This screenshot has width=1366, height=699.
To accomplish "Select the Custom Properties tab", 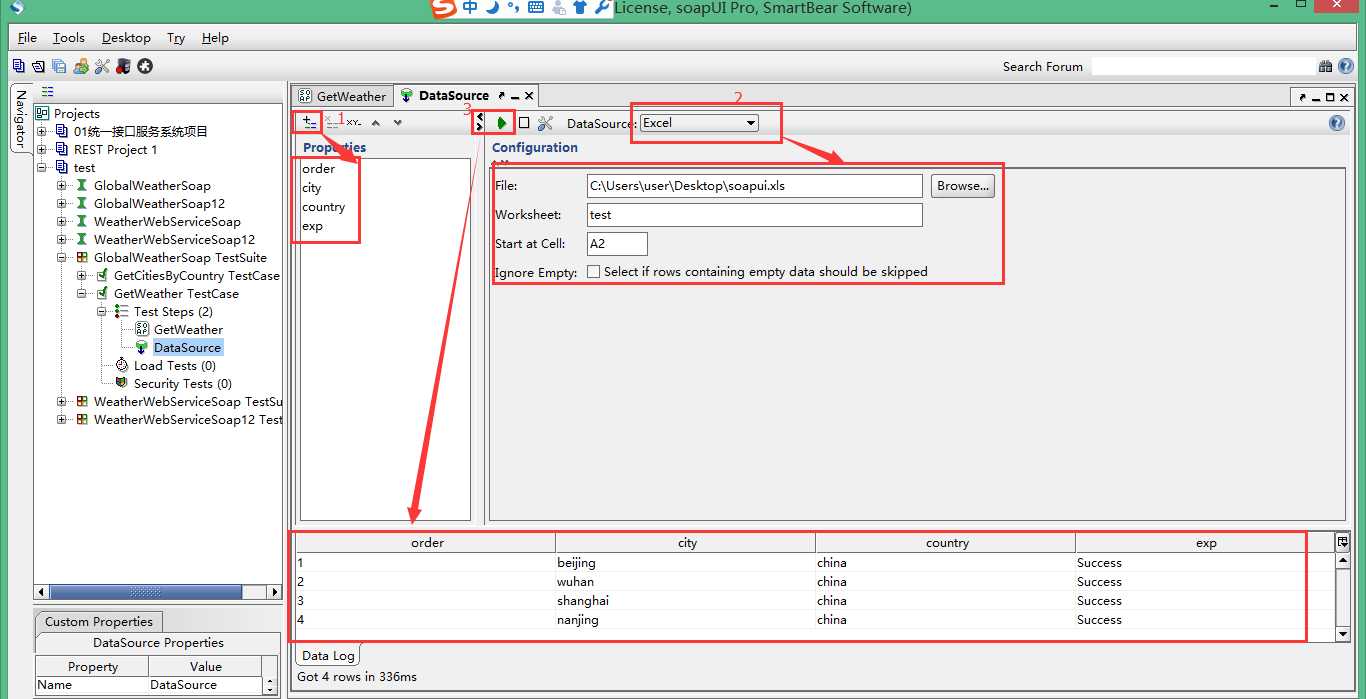I will (x=98, y=622).
